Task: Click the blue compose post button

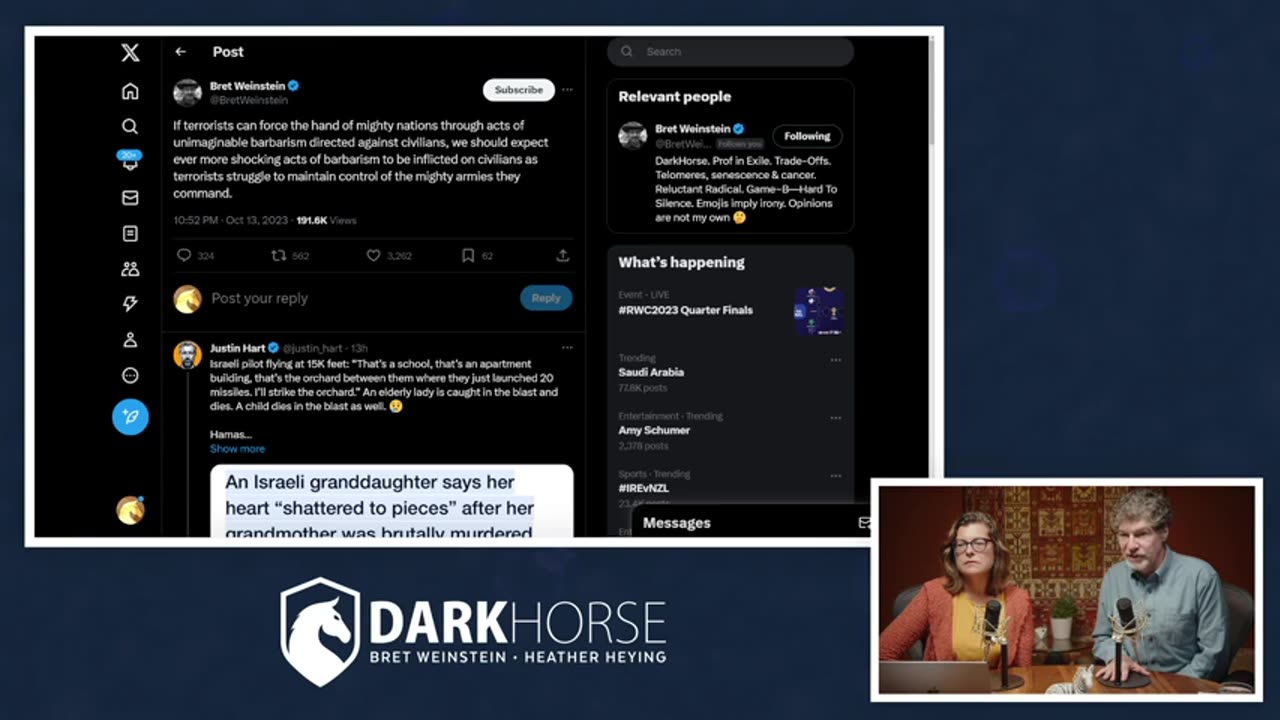Action: (130, 416)
